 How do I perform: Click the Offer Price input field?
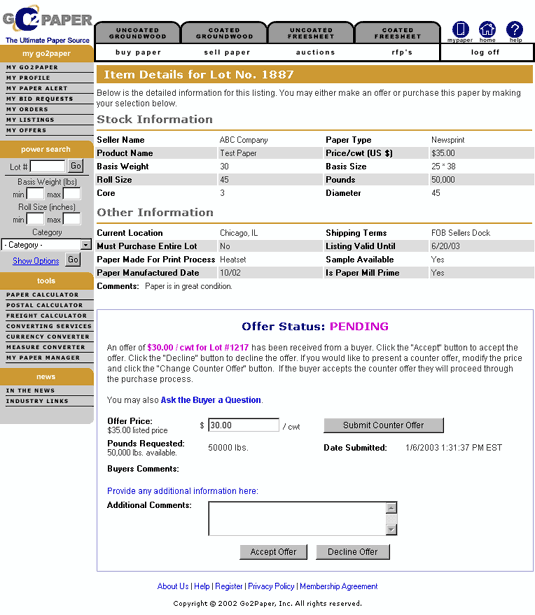pyautogui.click(x=244, y=425)
